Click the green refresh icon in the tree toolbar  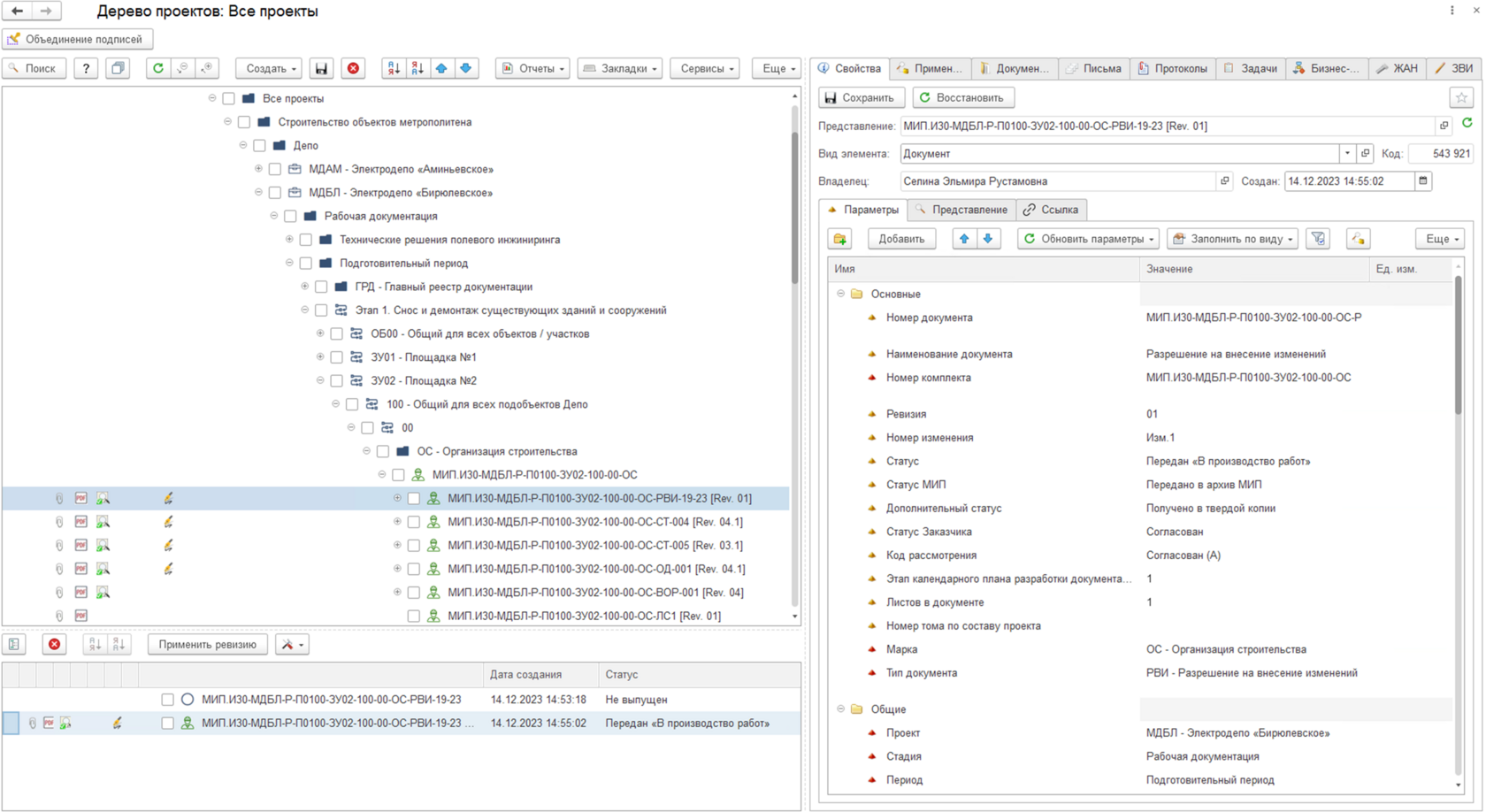157,68
